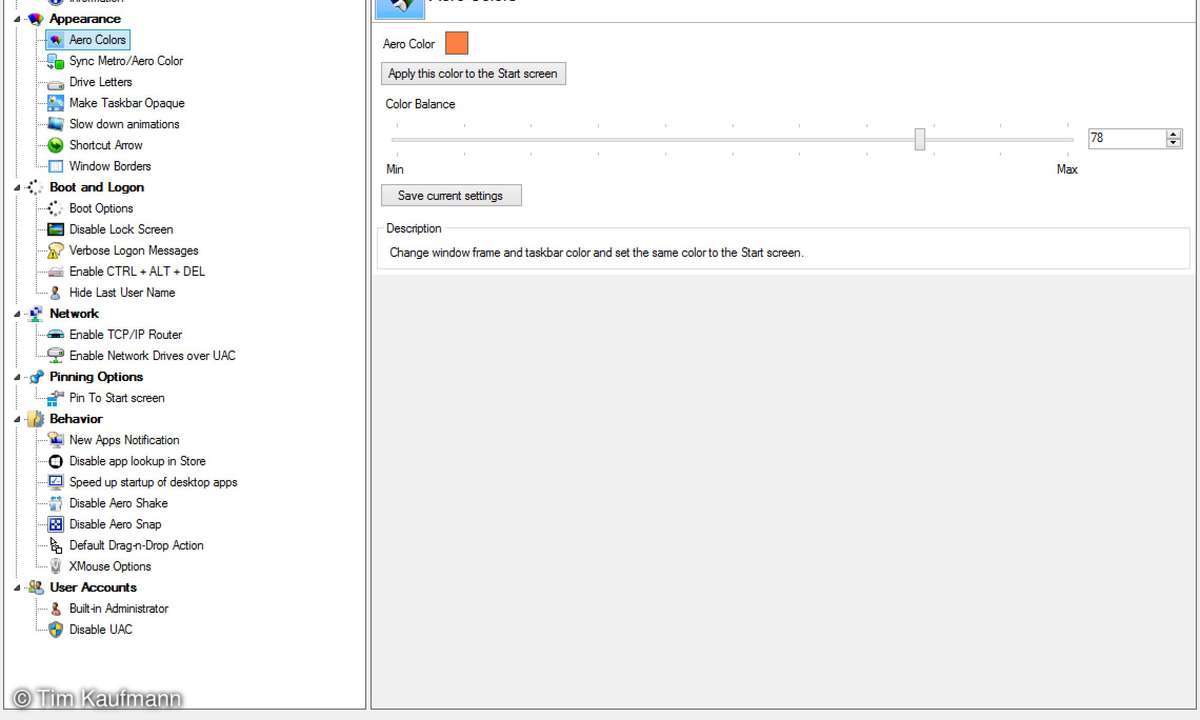Click the Disable UAC shield icon

point(56,629)
